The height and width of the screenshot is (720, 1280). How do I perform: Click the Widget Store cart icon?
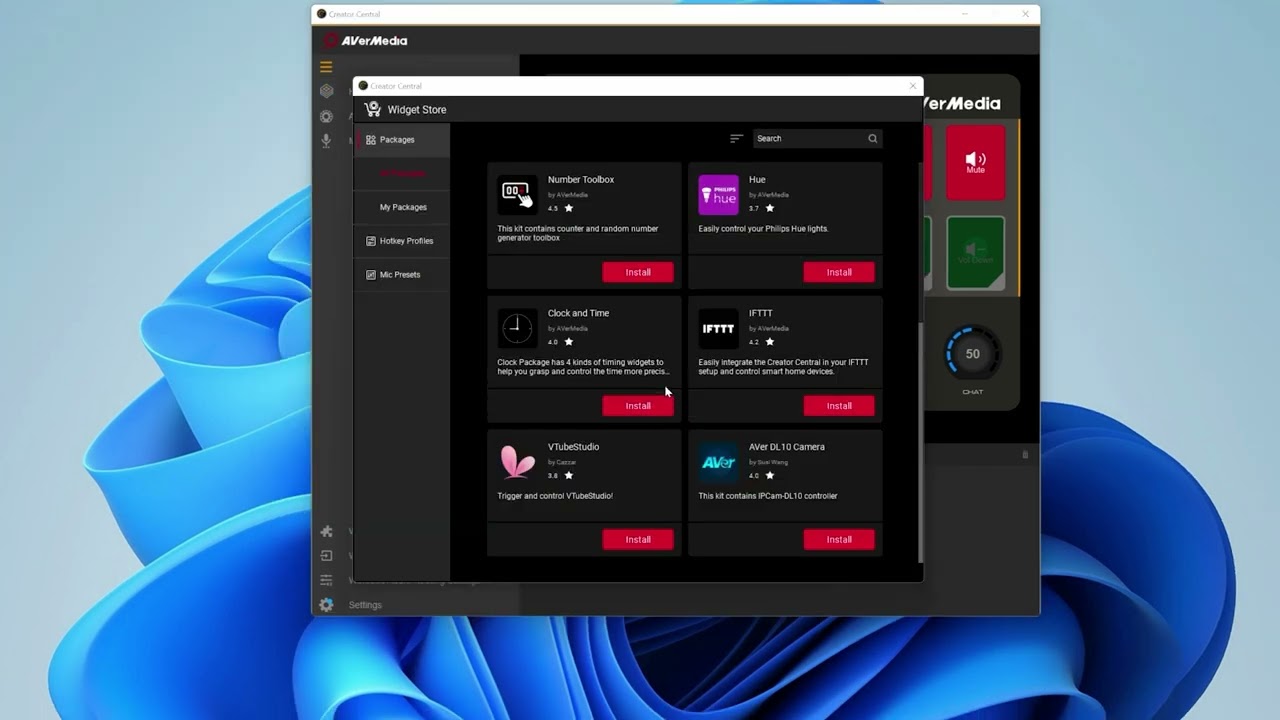pyautogui.click(x=373, y=109)
